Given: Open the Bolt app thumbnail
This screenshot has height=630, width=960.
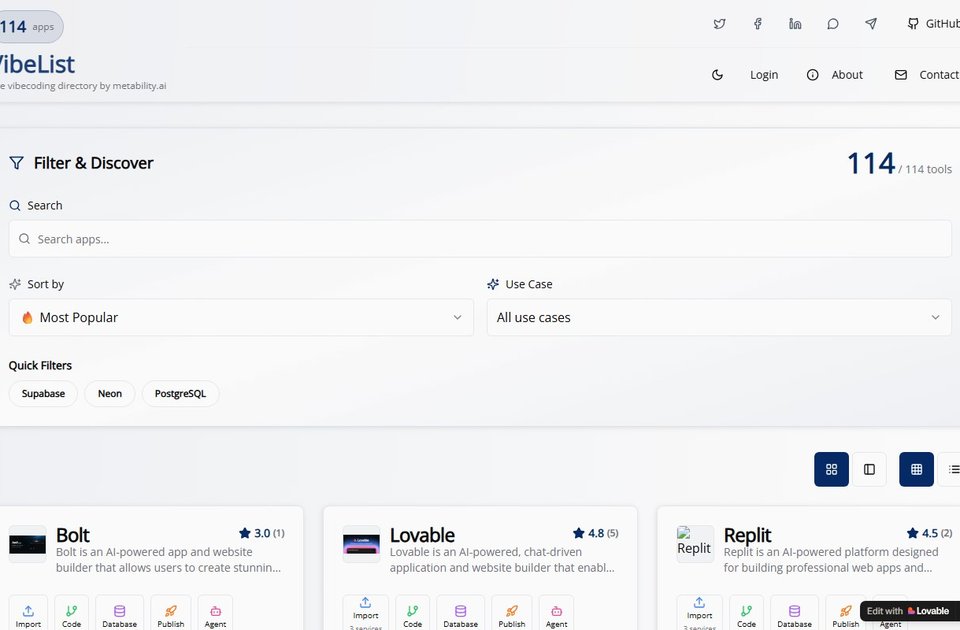Looking at the screenshot, I should click(x=28, y=544).
